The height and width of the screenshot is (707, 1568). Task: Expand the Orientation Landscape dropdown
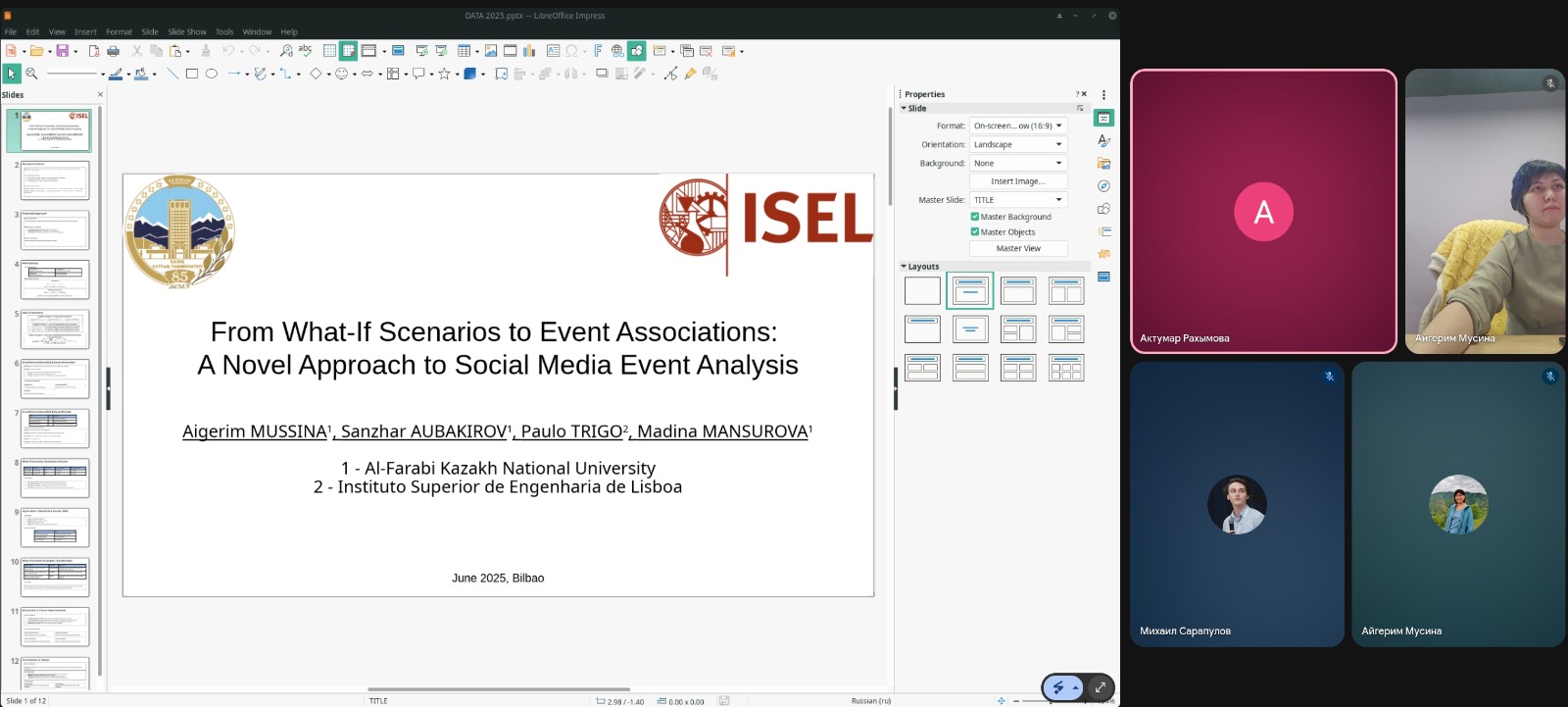click(x=1017, y=144)
